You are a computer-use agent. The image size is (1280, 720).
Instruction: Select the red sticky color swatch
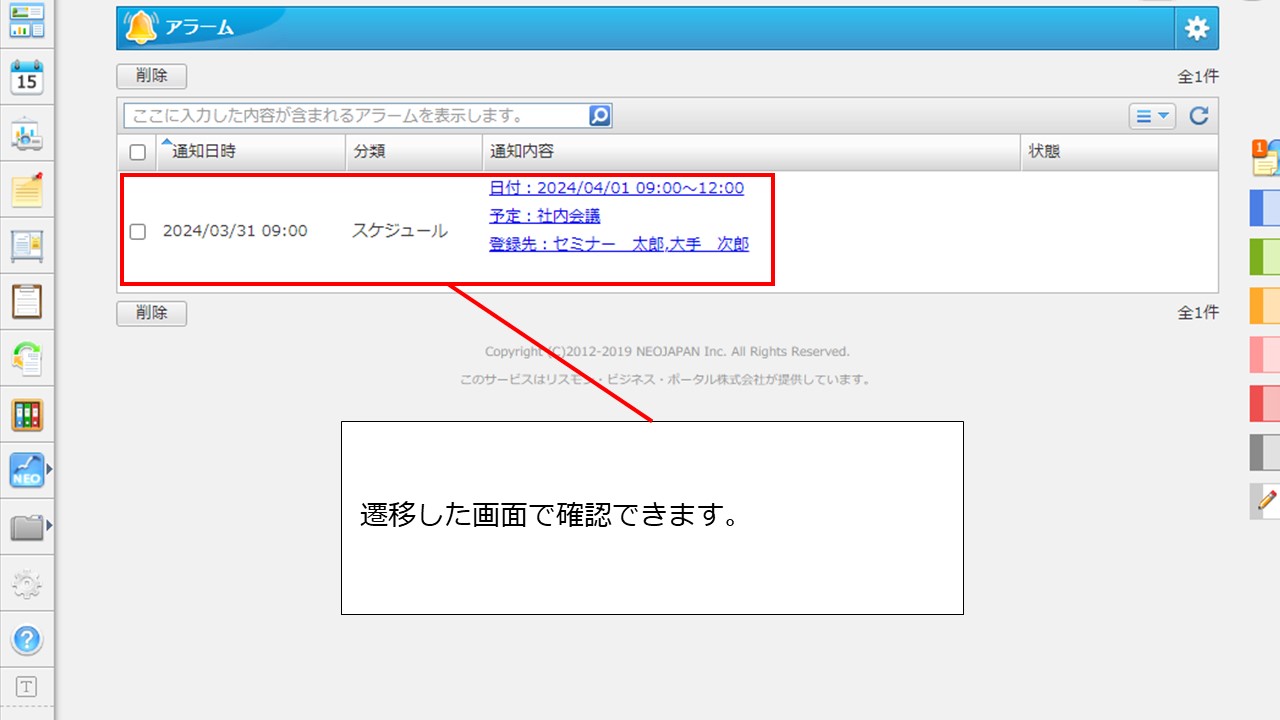[1265, 403]
